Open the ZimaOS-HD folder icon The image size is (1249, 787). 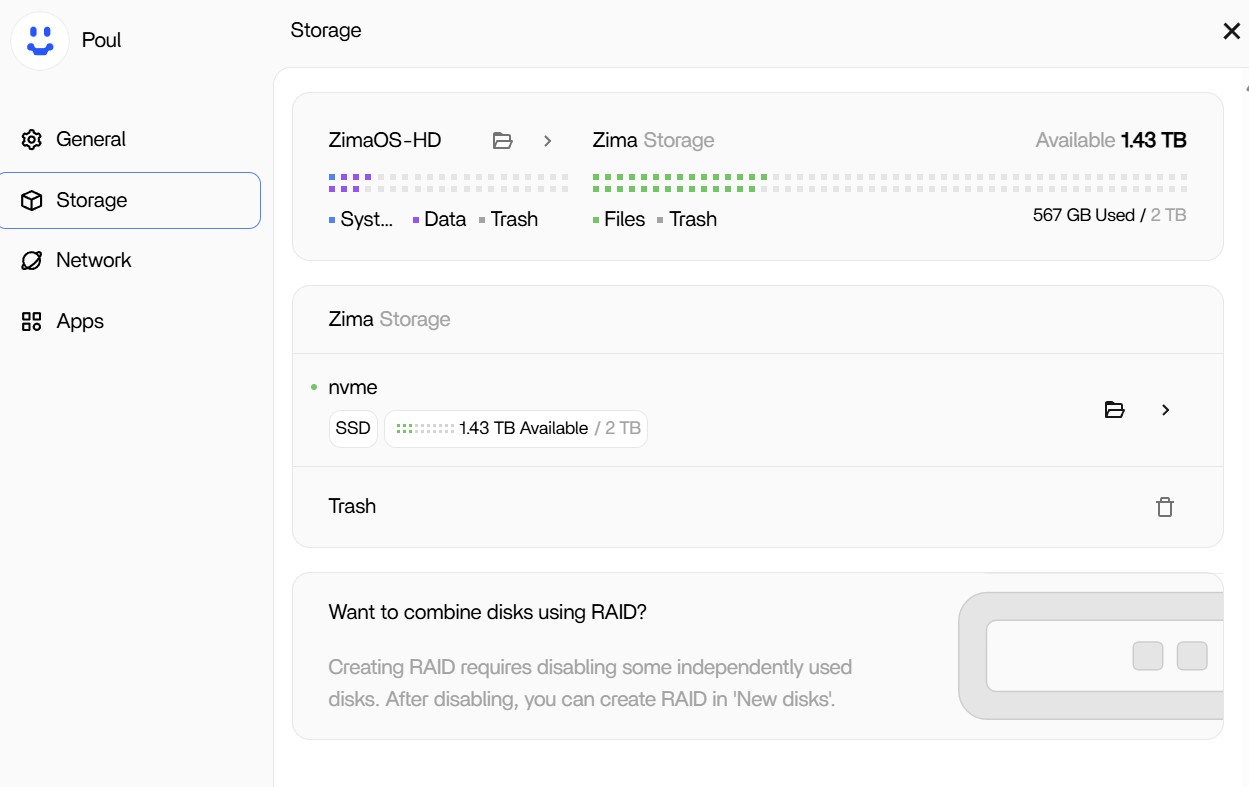502,140
